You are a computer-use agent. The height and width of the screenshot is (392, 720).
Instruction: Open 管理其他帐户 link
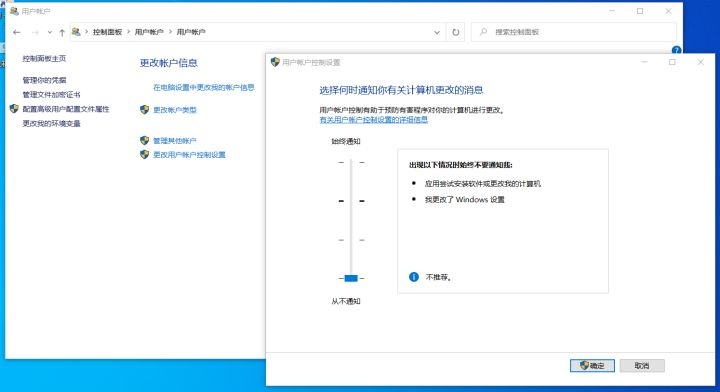(x=174, y=140)
